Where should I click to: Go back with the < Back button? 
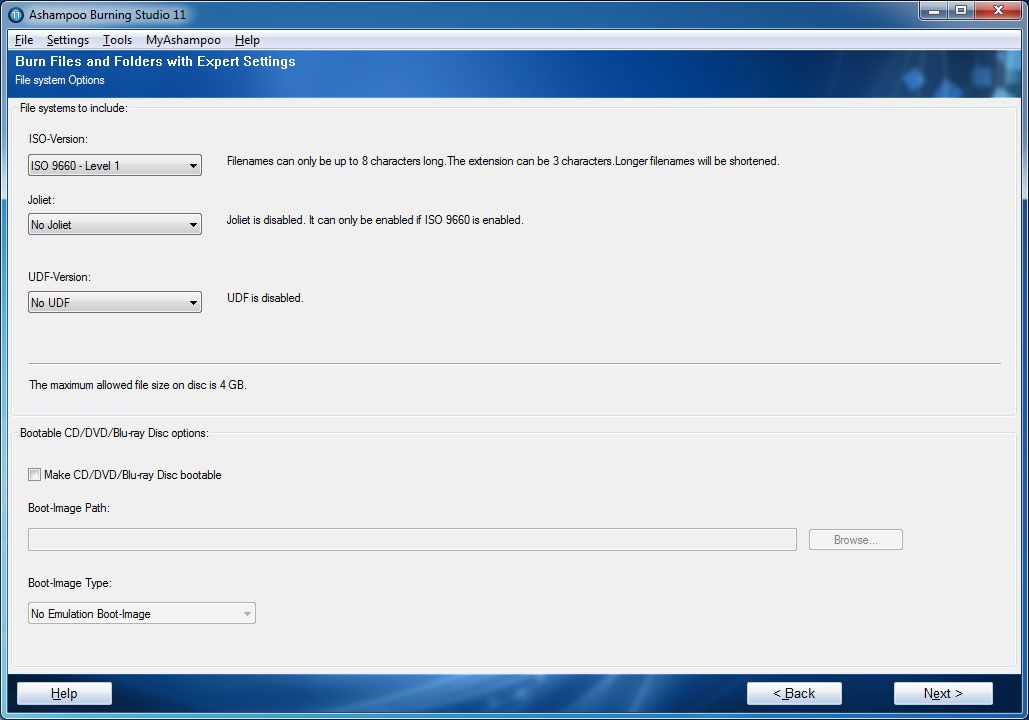(x=794, y=694)
